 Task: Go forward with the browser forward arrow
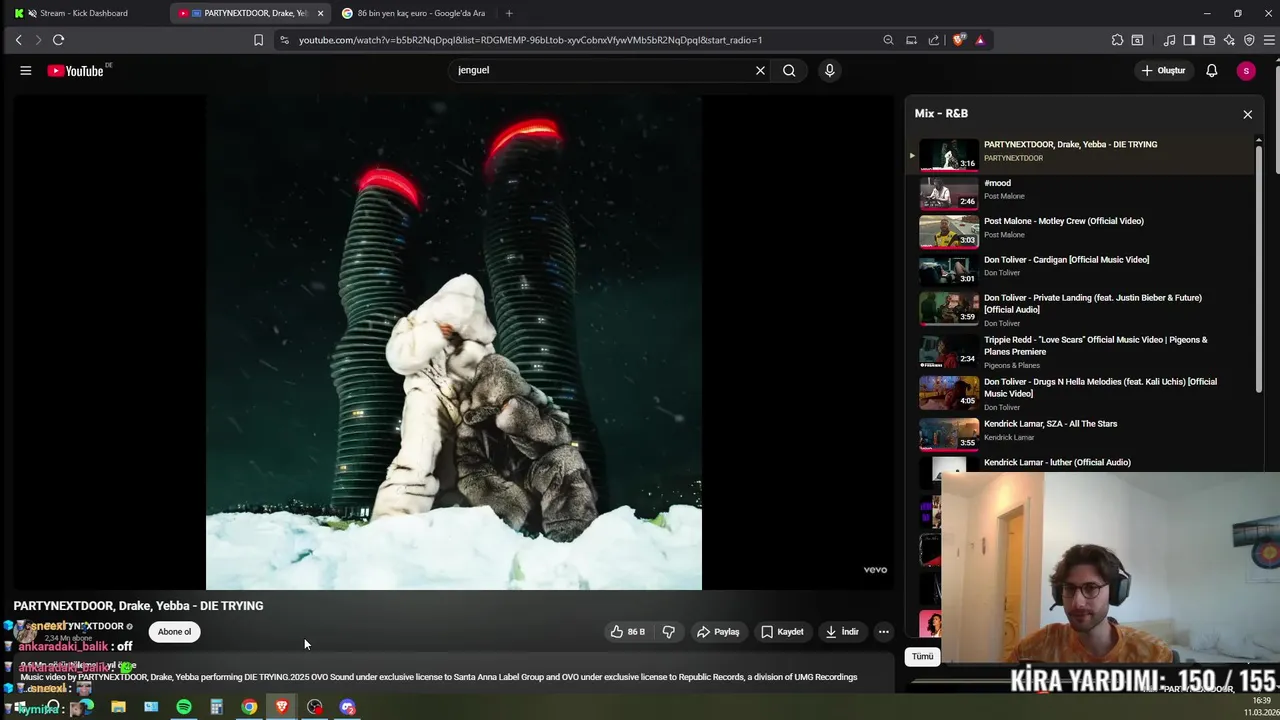(38, 40)
